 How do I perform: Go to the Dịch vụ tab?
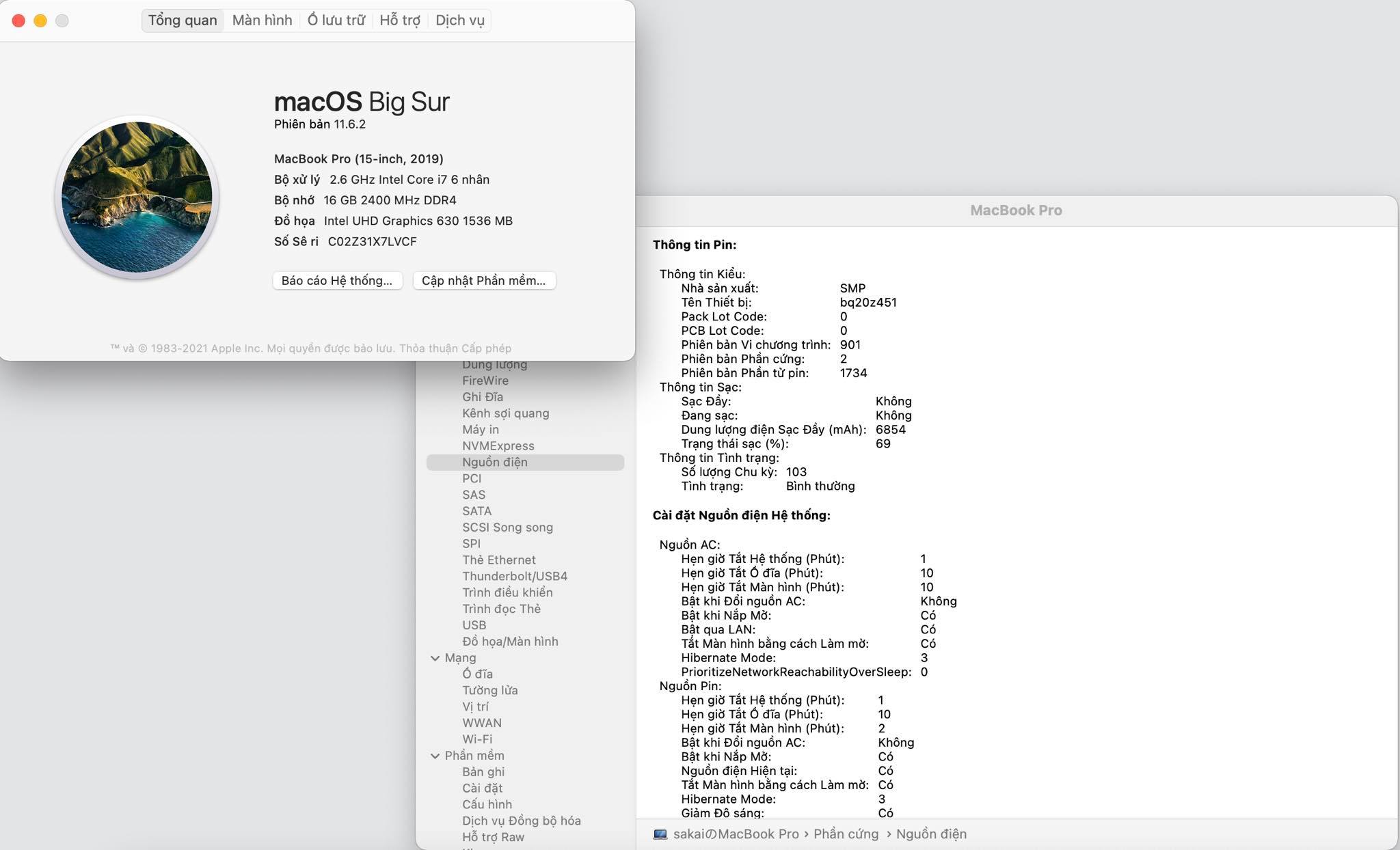tap(459, 20)
